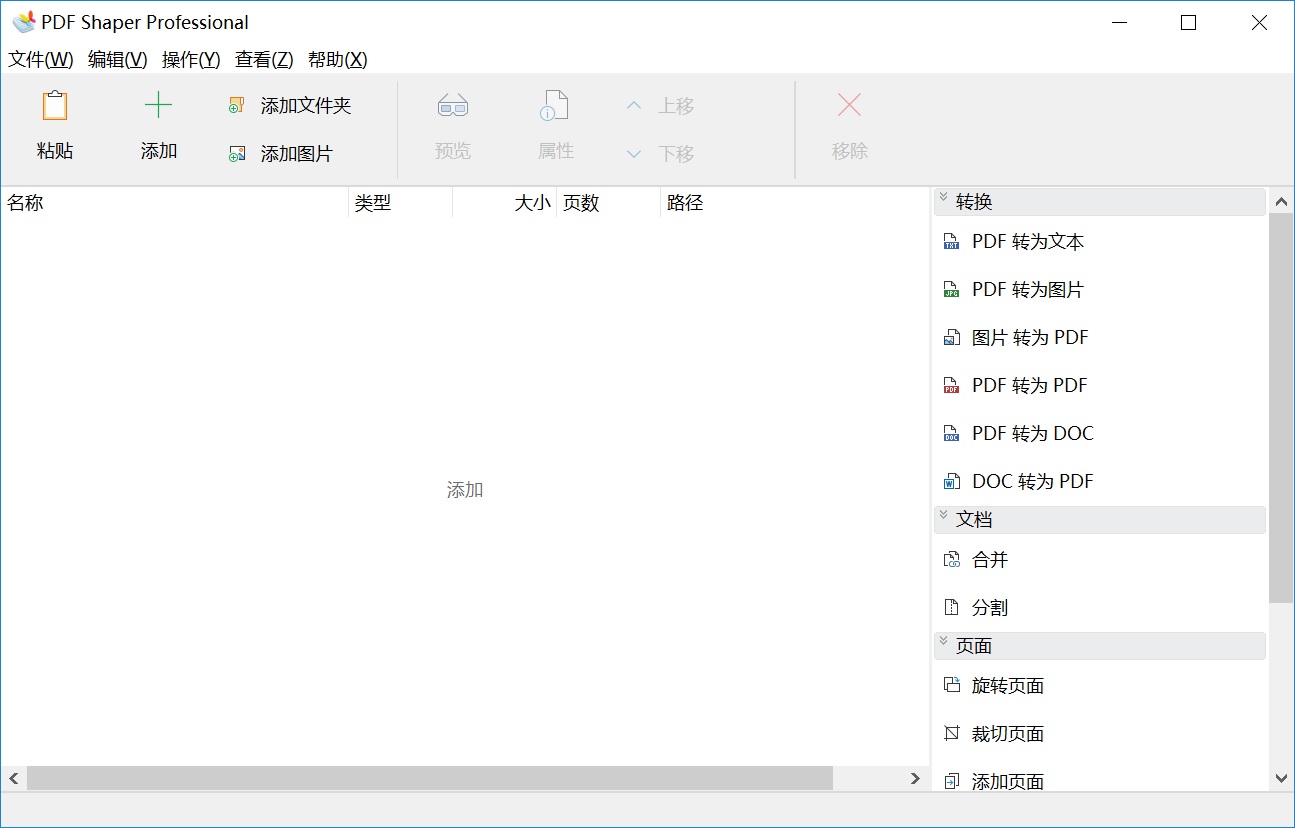Click the PDF 转为图片 JPG icon

[951, 289]
